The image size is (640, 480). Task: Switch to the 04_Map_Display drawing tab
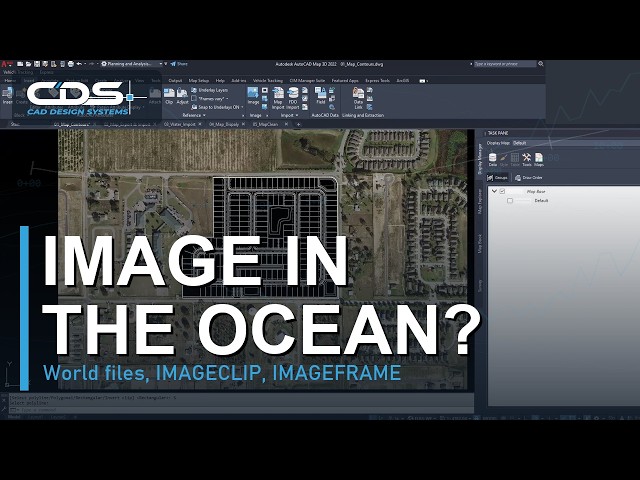[x=224, y=124]
